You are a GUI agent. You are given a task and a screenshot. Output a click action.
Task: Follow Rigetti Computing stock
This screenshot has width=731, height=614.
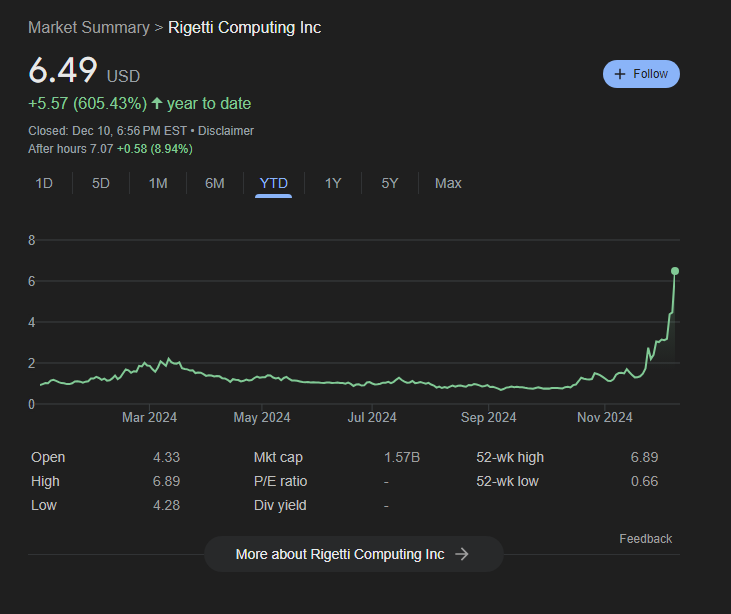(641, 74)
